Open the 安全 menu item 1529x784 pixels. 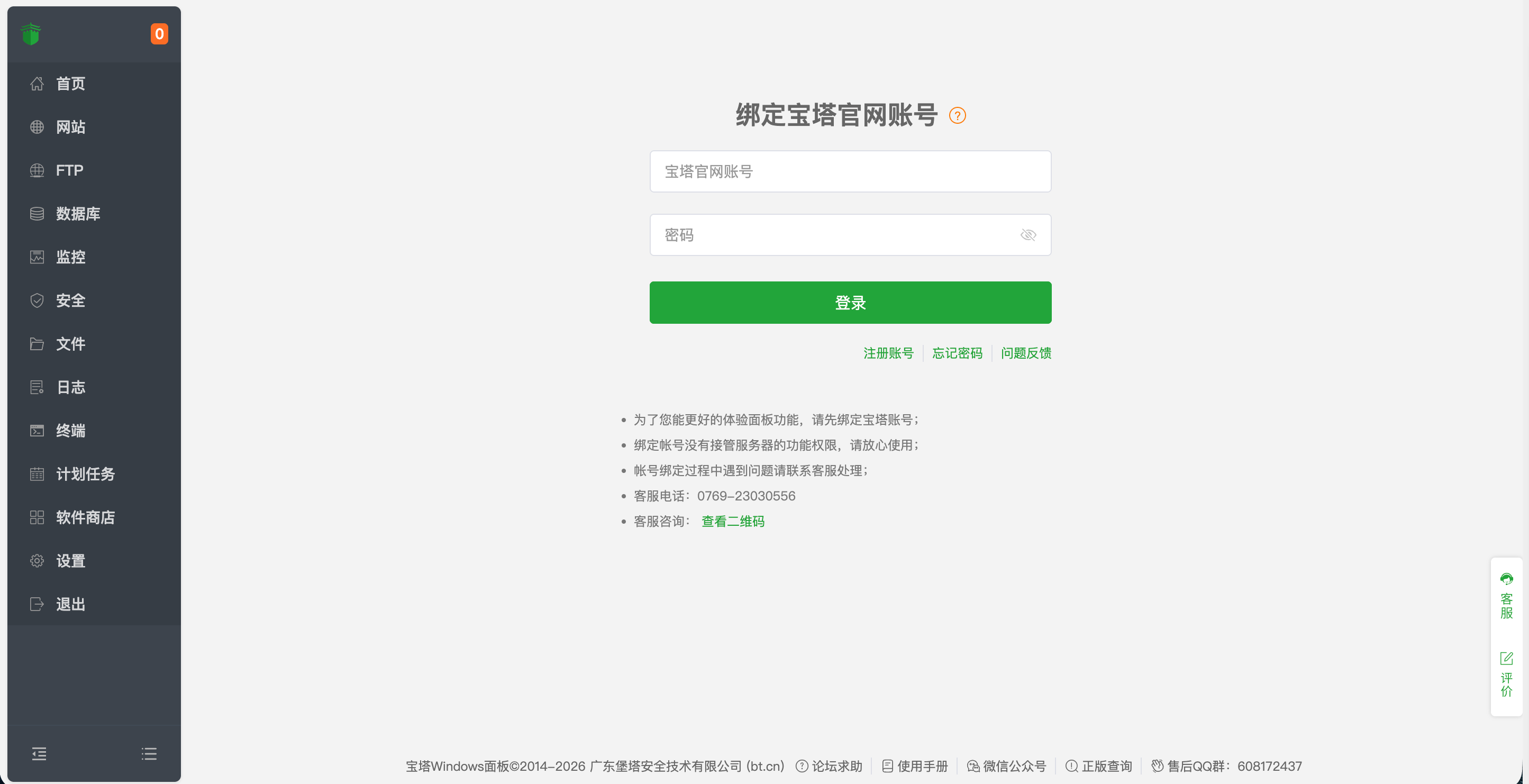94,300
